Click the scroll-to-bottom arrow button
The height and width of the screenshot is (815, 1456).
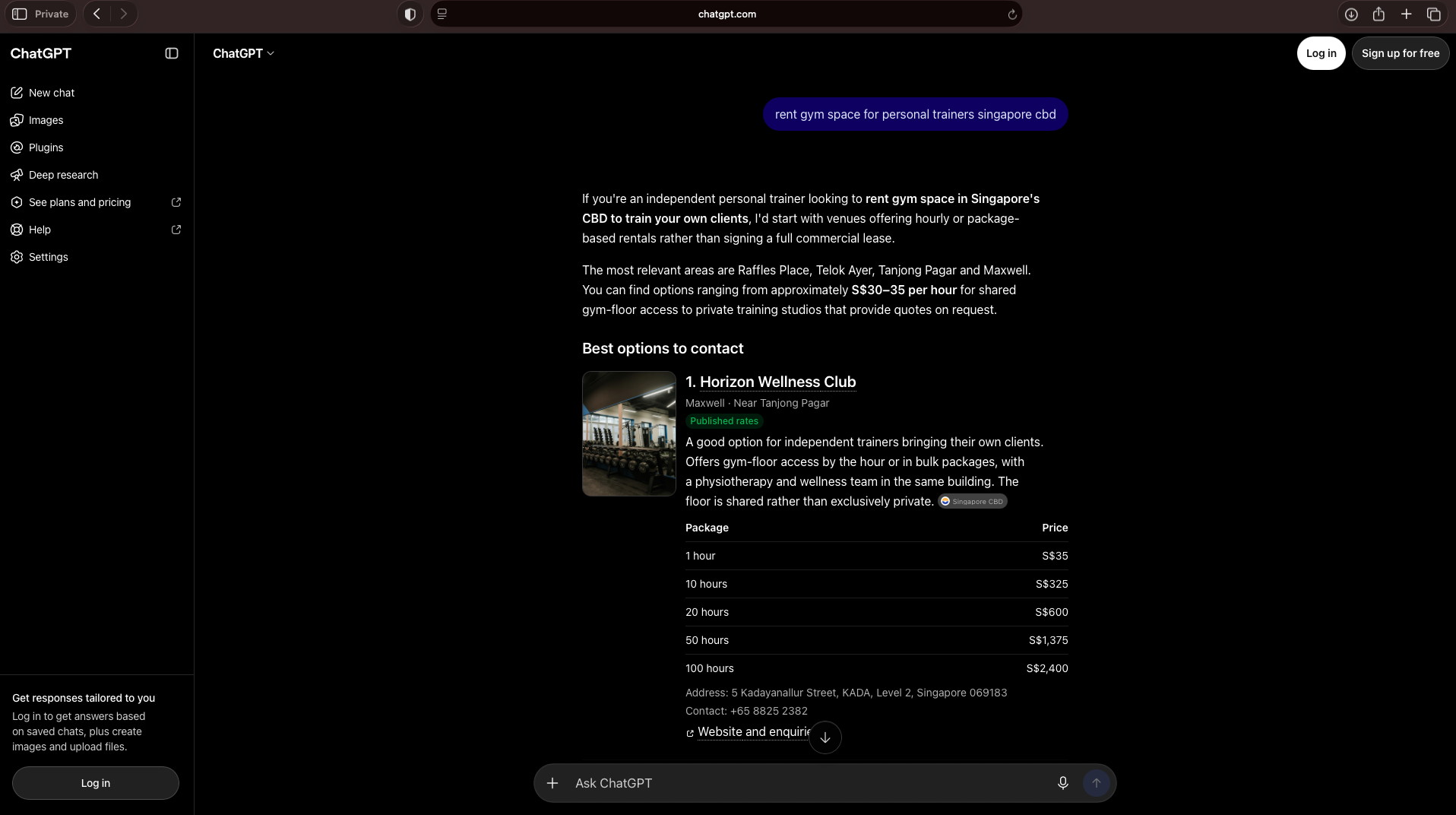click(825, 737)
